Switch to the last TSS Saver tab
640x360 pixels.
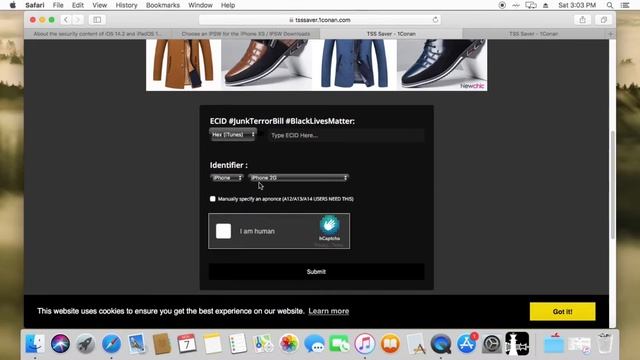click(534, 34)
